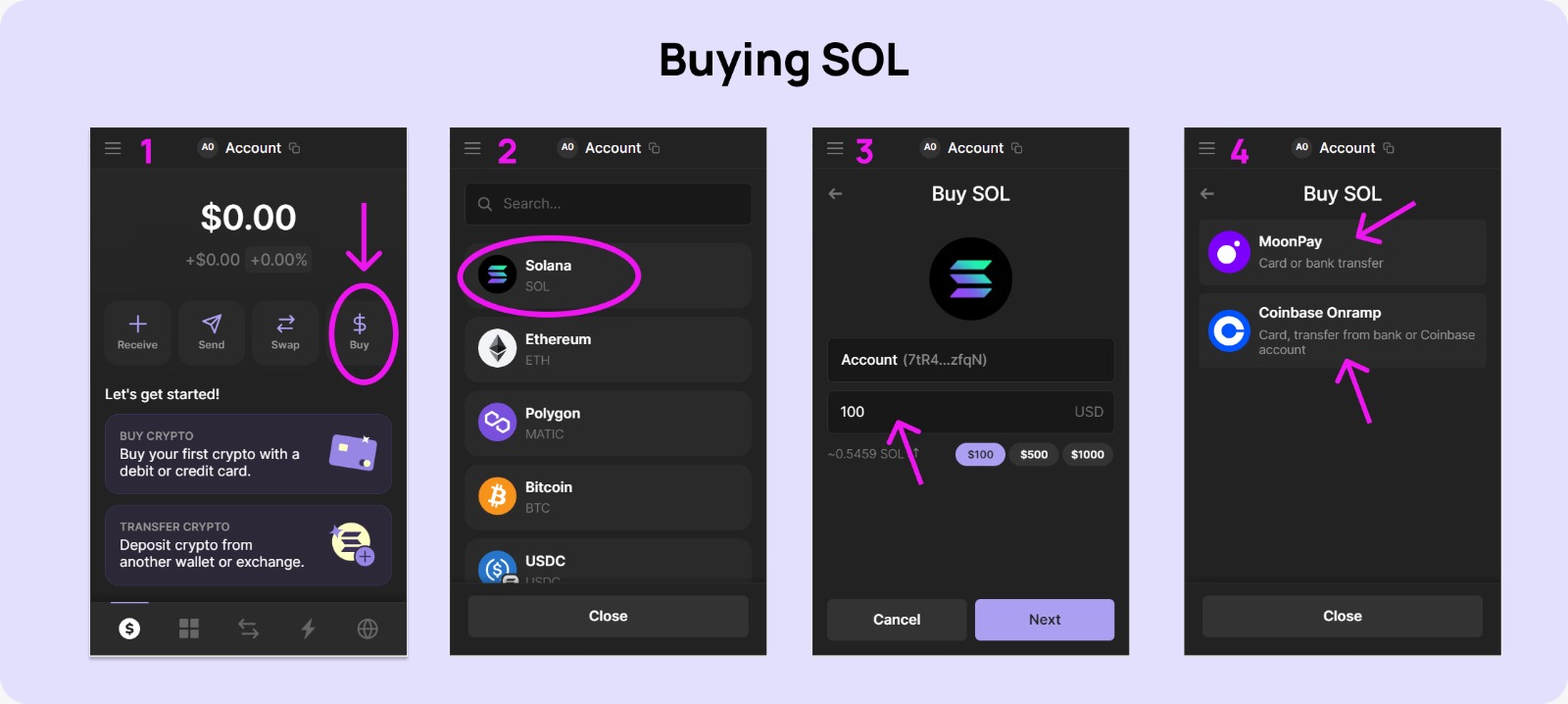Screen dimensions: 1568x704
Task: Click the Next button on Buy SOL
Action: [1045, 620]
